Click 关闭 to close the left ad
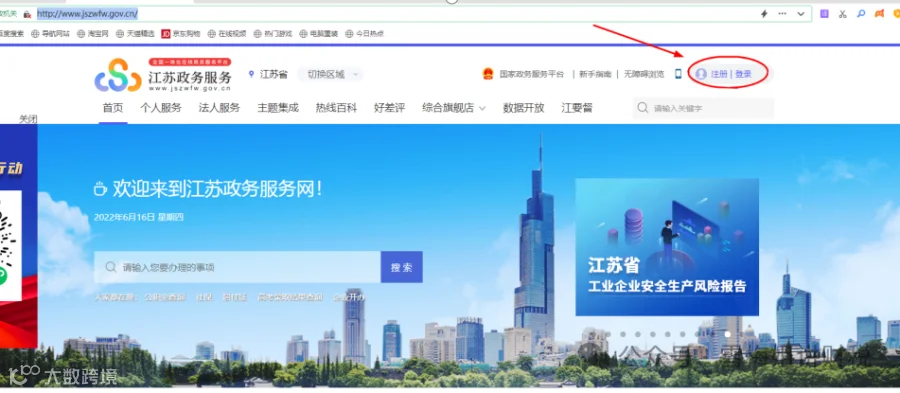This screenshot has height=393, width=900. (28, 119)
